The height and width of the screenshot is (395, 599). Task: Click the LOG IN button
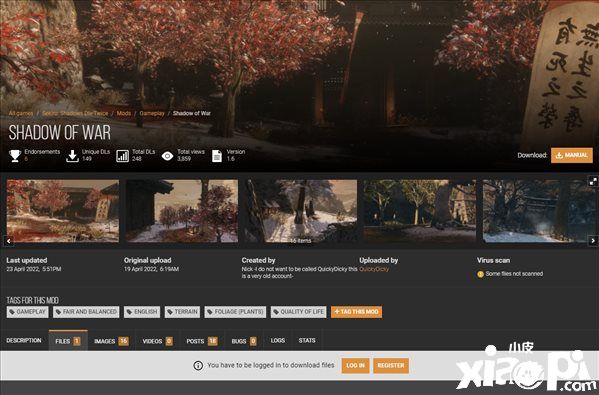(x=355, y=366)
